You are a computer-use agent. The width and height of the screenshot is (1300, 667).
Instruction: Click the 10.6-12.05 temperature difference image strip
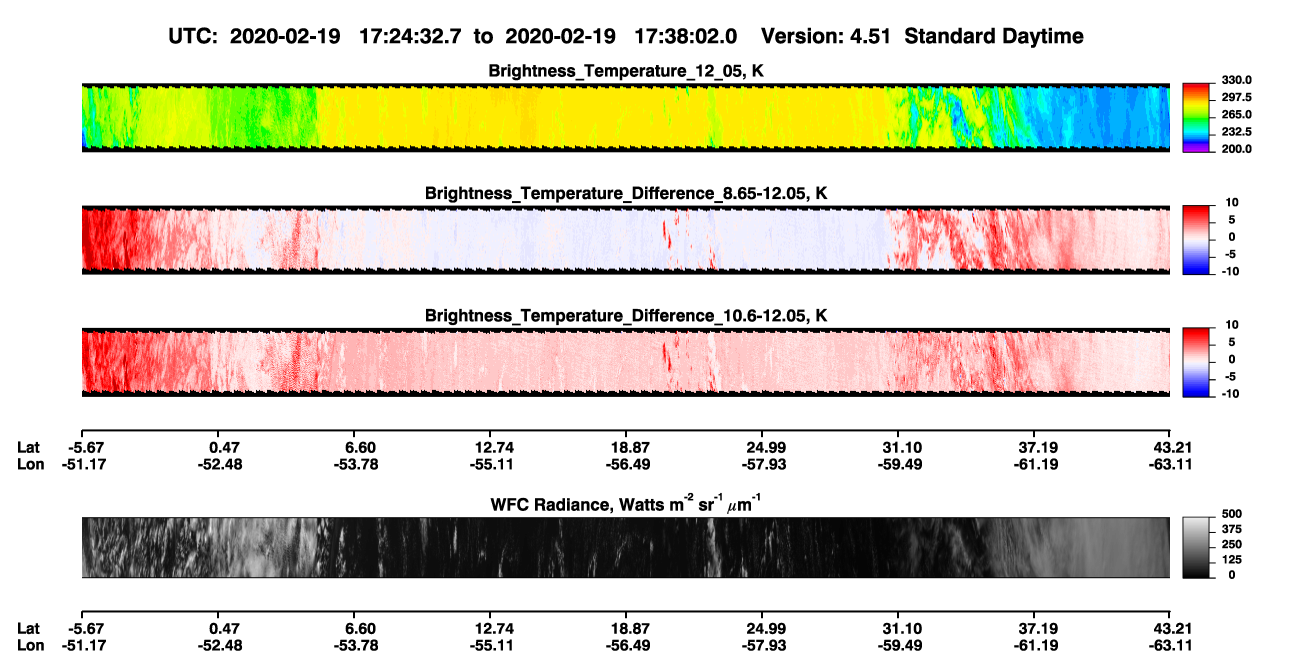coord(625,362)
